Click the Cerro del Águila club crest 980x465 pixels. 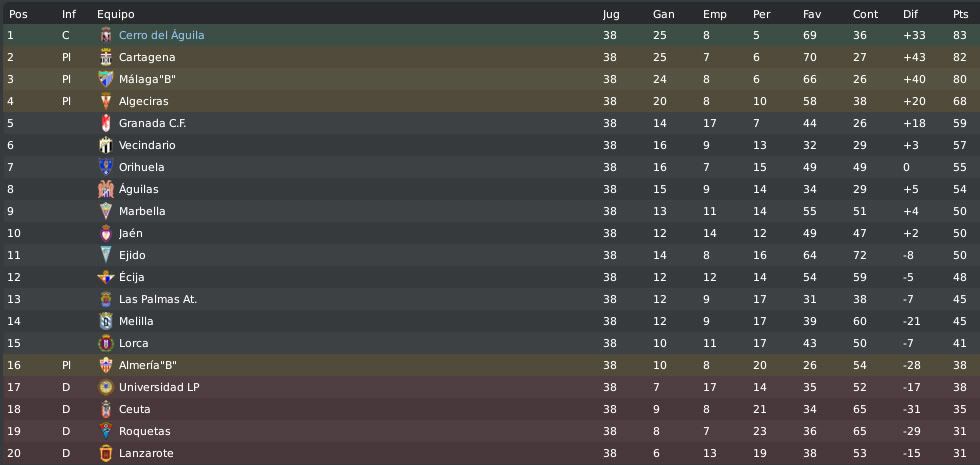(106, 36)
